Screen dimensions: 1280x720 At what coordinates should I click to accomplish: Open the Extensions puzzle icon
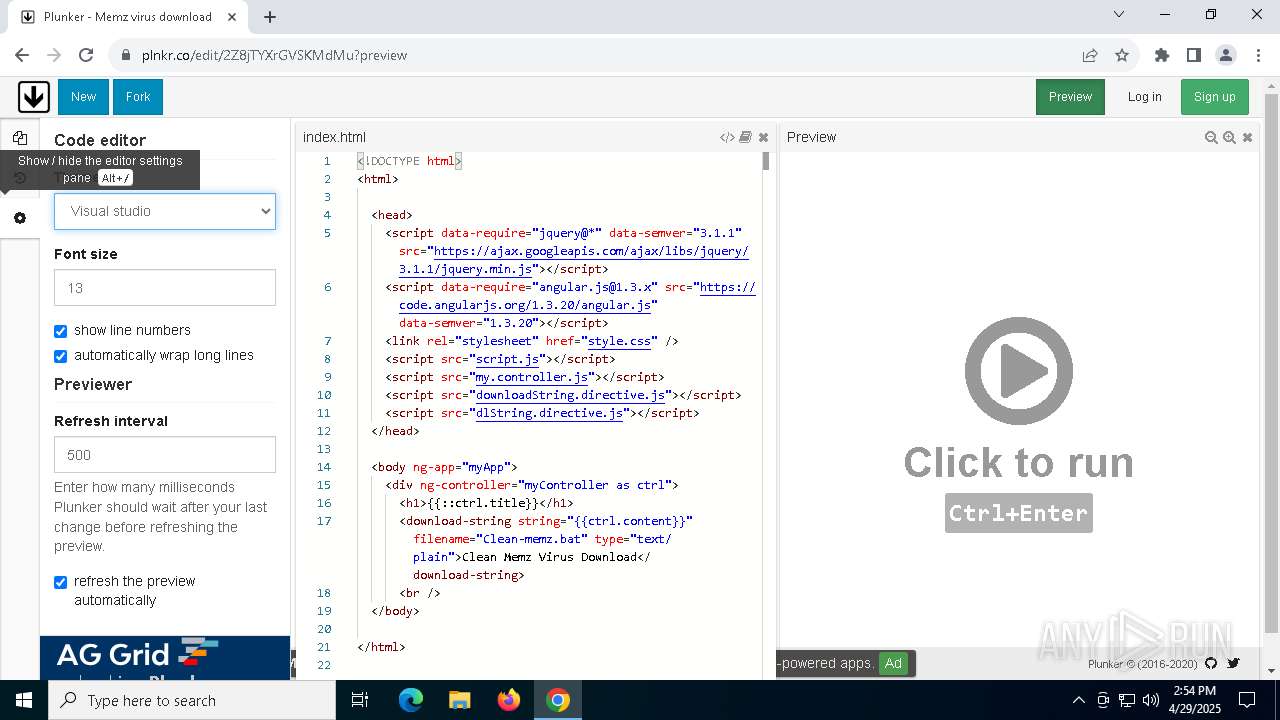(1162, 55)
